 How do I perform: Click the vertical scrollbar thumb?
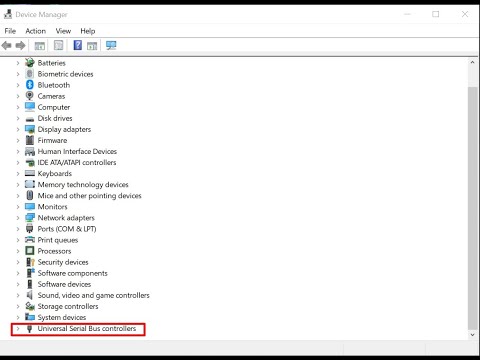pos(472,207)
